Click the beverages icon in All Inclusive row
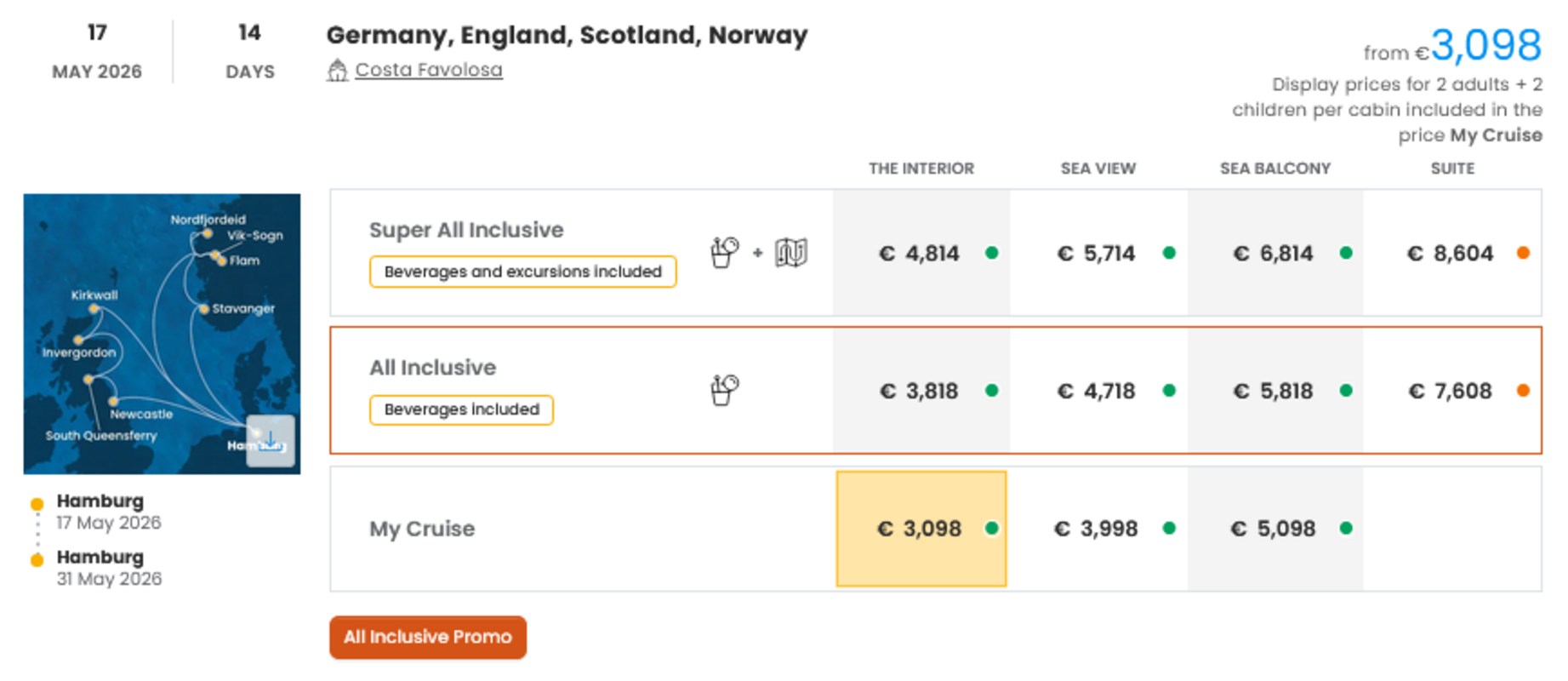Screen dimensions: 1568x681 click(724, 391)
